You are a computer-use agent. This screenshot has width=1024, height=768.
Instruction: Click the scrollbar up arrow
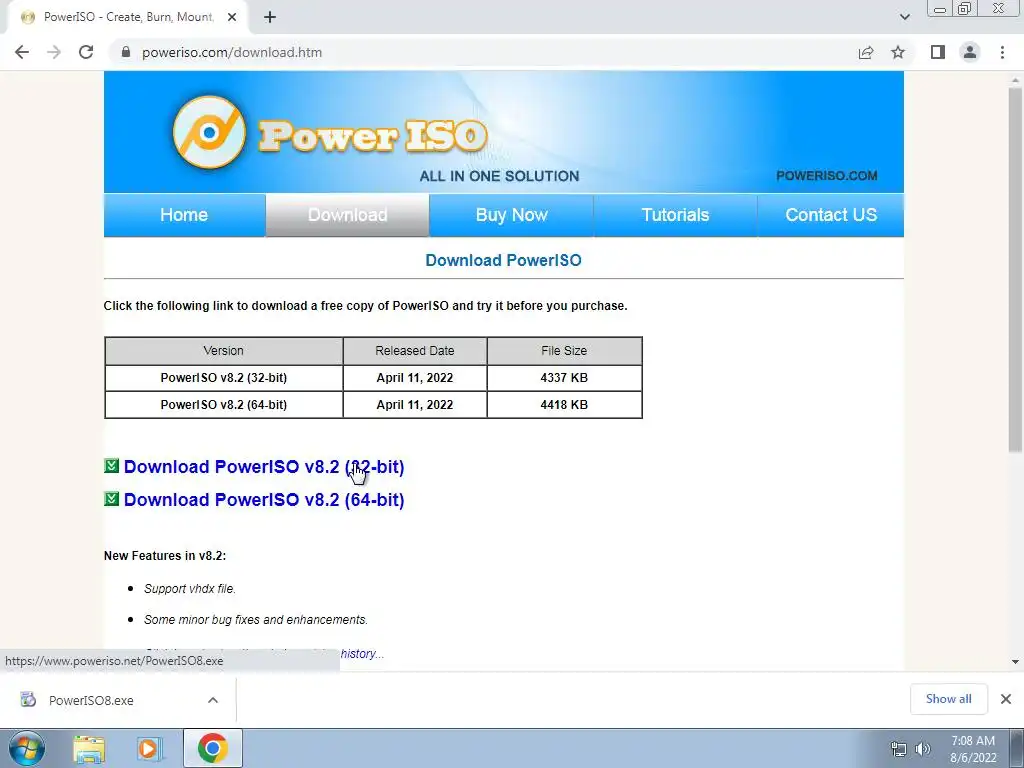pos(1015,78)
